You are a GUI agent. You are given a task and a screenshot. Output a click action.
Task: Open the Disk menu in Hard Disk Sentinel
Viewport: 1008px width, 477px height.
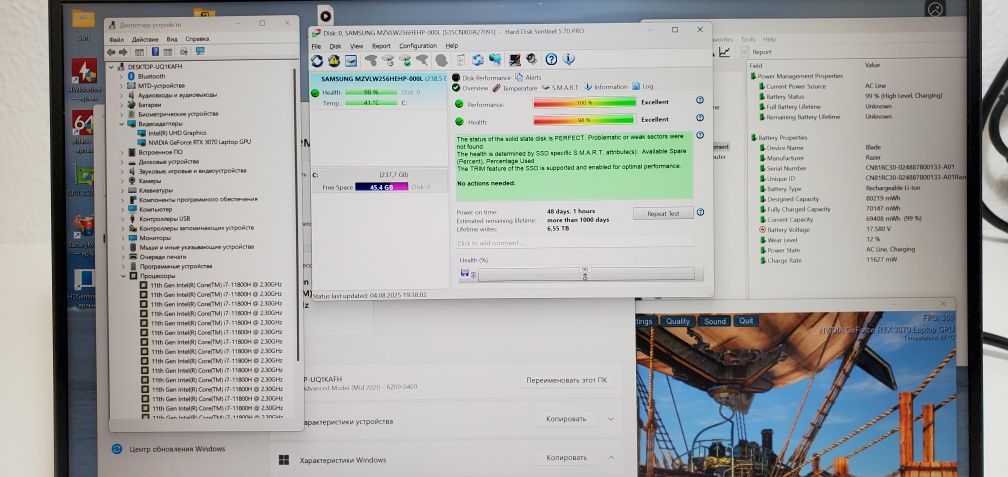tap(336, 46)
